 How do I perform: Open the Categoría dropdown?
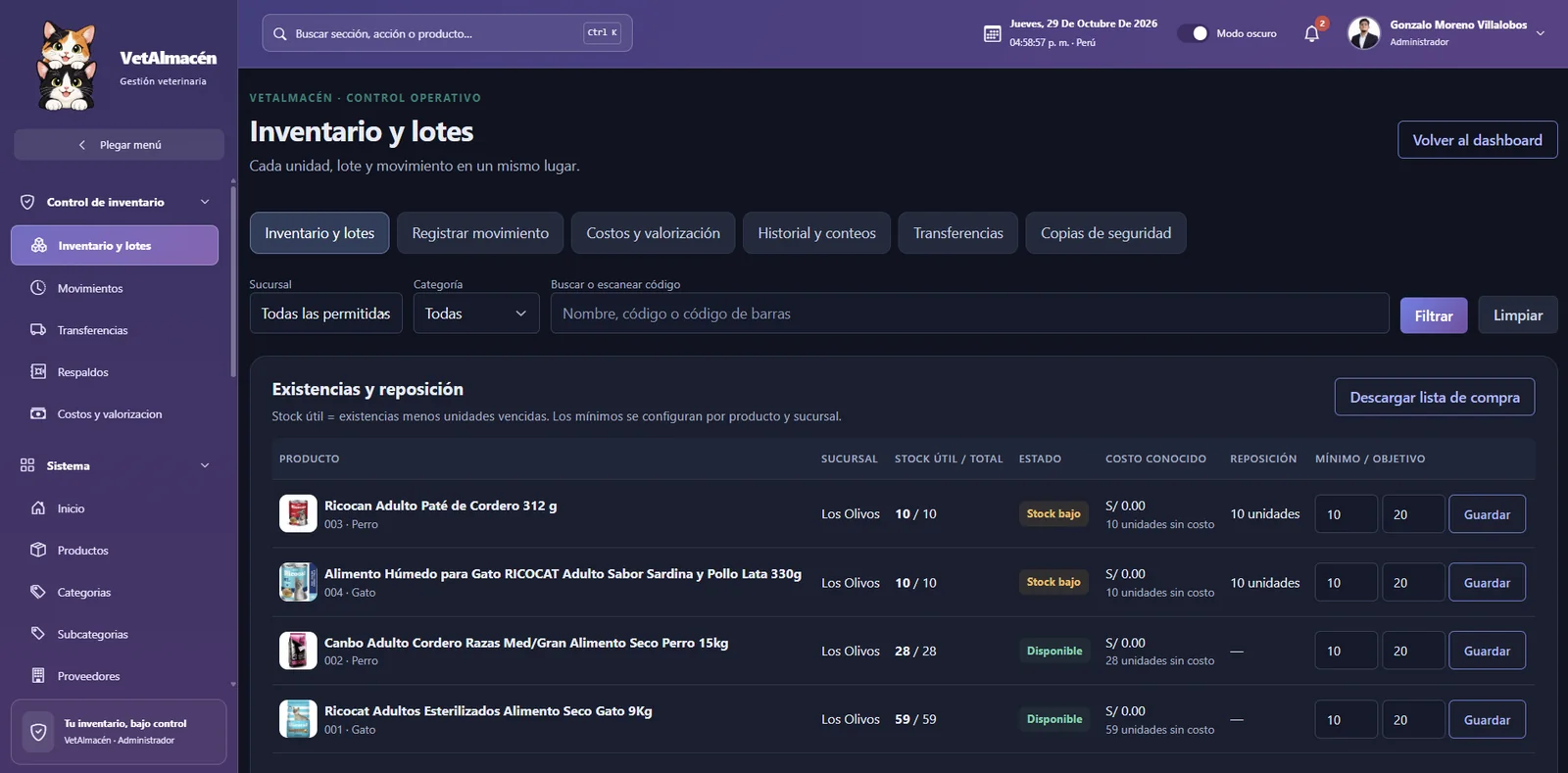(476, 314)
